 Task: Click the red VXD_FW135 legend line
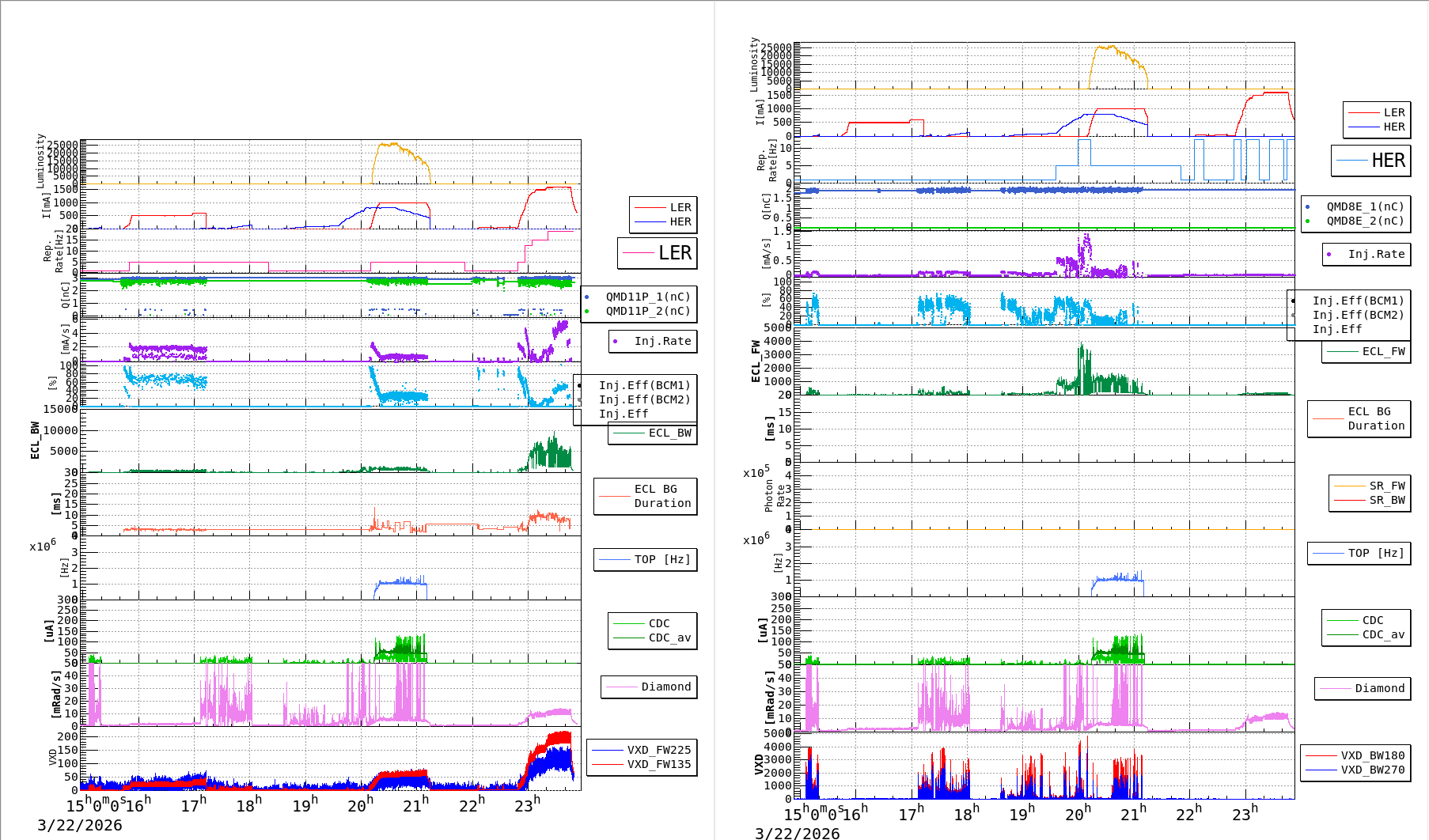coord(608,765)
